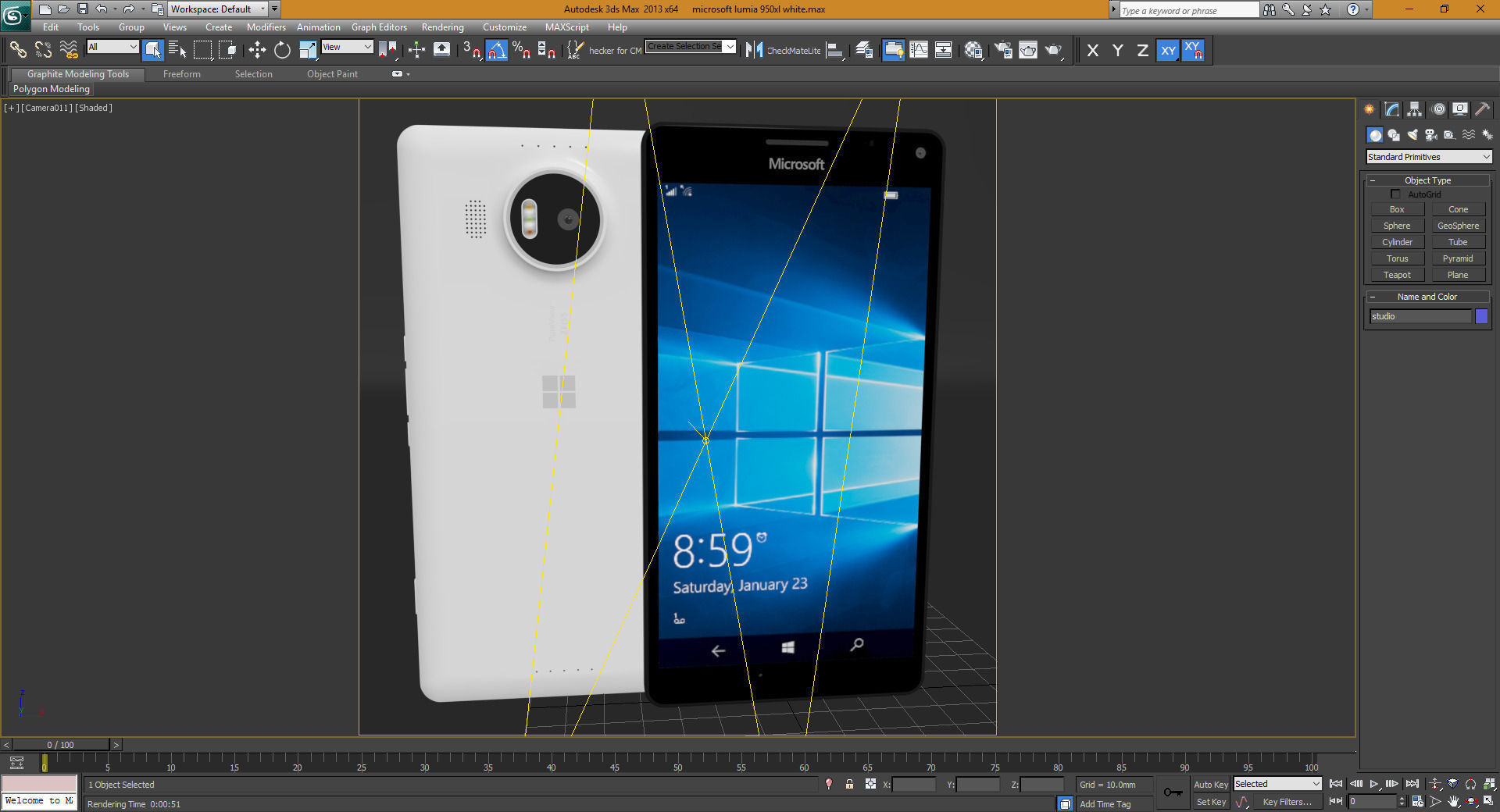Open the Hierarchy command panel tab

click(x=1415, y=109)
